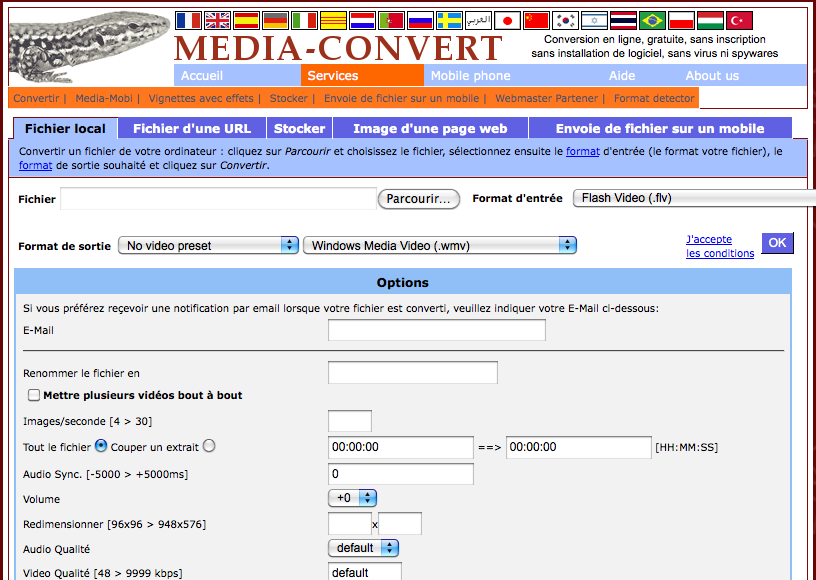Switch to Swedish via the Sweden flag

pyautogui.click(x=449, y=20)
